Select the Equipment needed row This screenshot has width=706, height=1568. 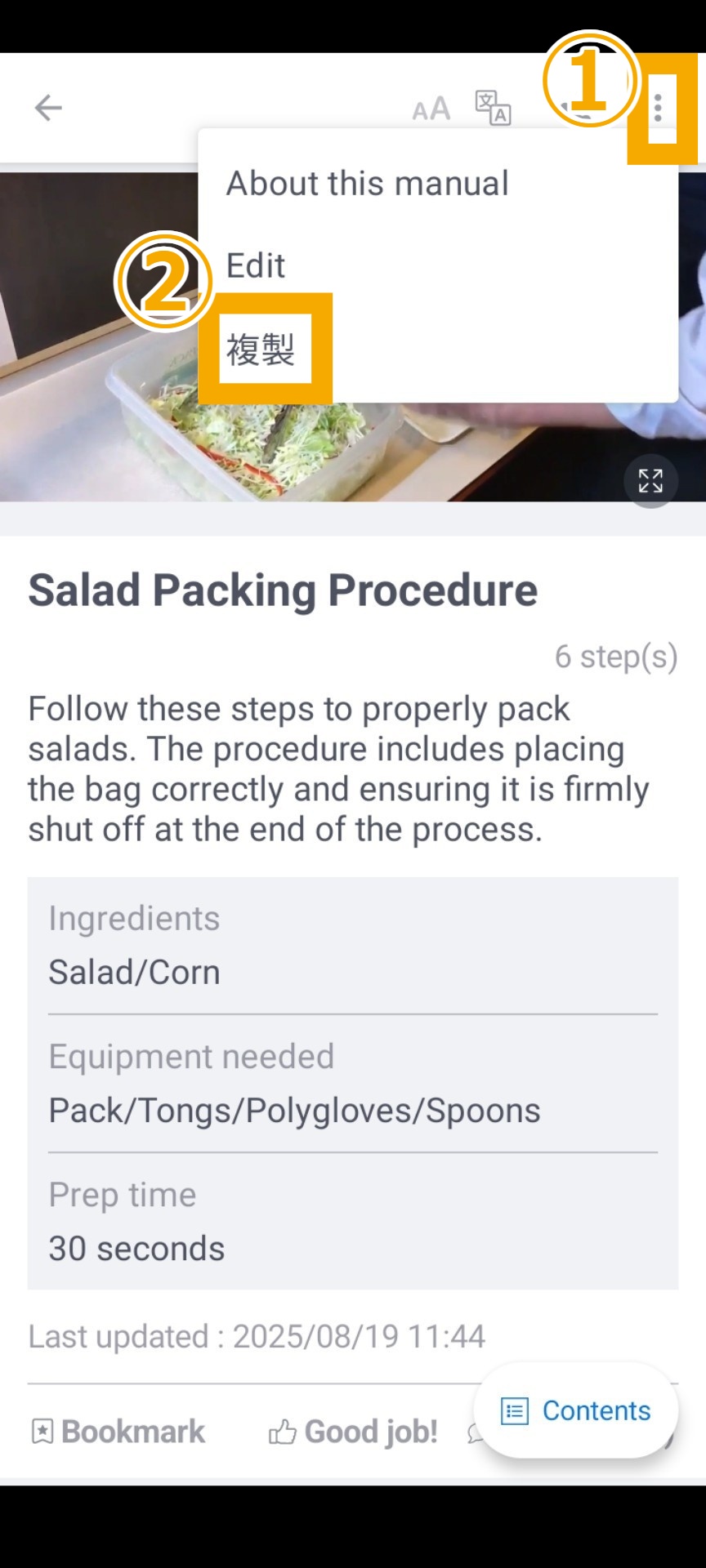tap(353, 1084)
